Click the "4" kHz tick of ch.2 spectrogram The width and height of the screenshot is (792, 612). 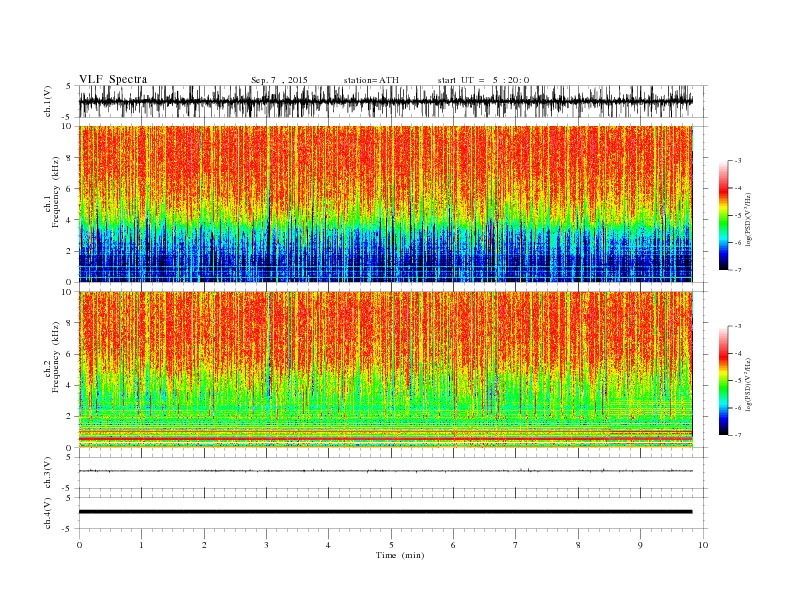pos(70,386)
